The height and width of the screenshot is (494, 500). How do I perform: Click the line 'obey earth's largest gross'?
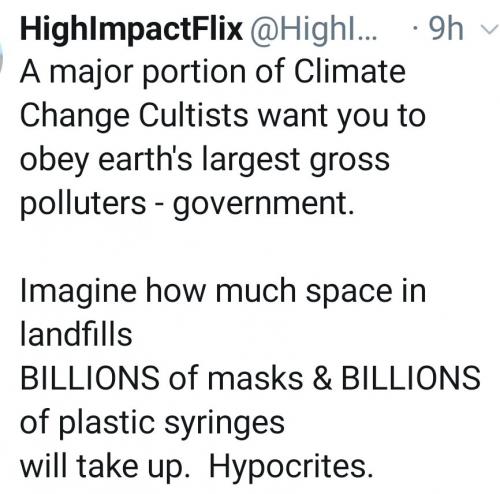click(x=205, y=161)
